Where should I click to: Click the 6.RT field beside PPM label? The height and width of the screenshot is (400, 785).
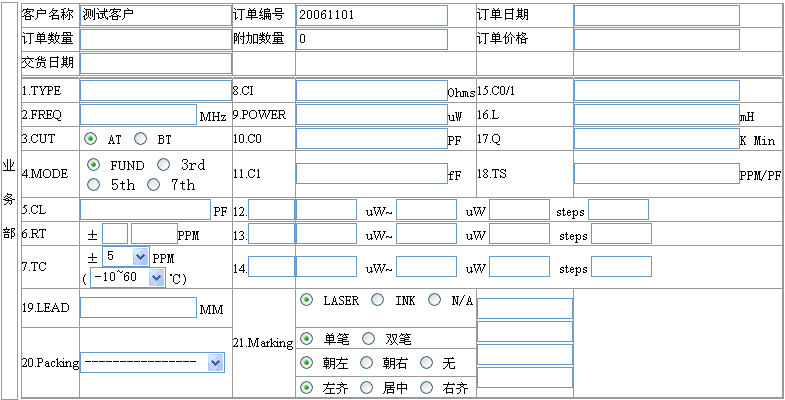154,234
